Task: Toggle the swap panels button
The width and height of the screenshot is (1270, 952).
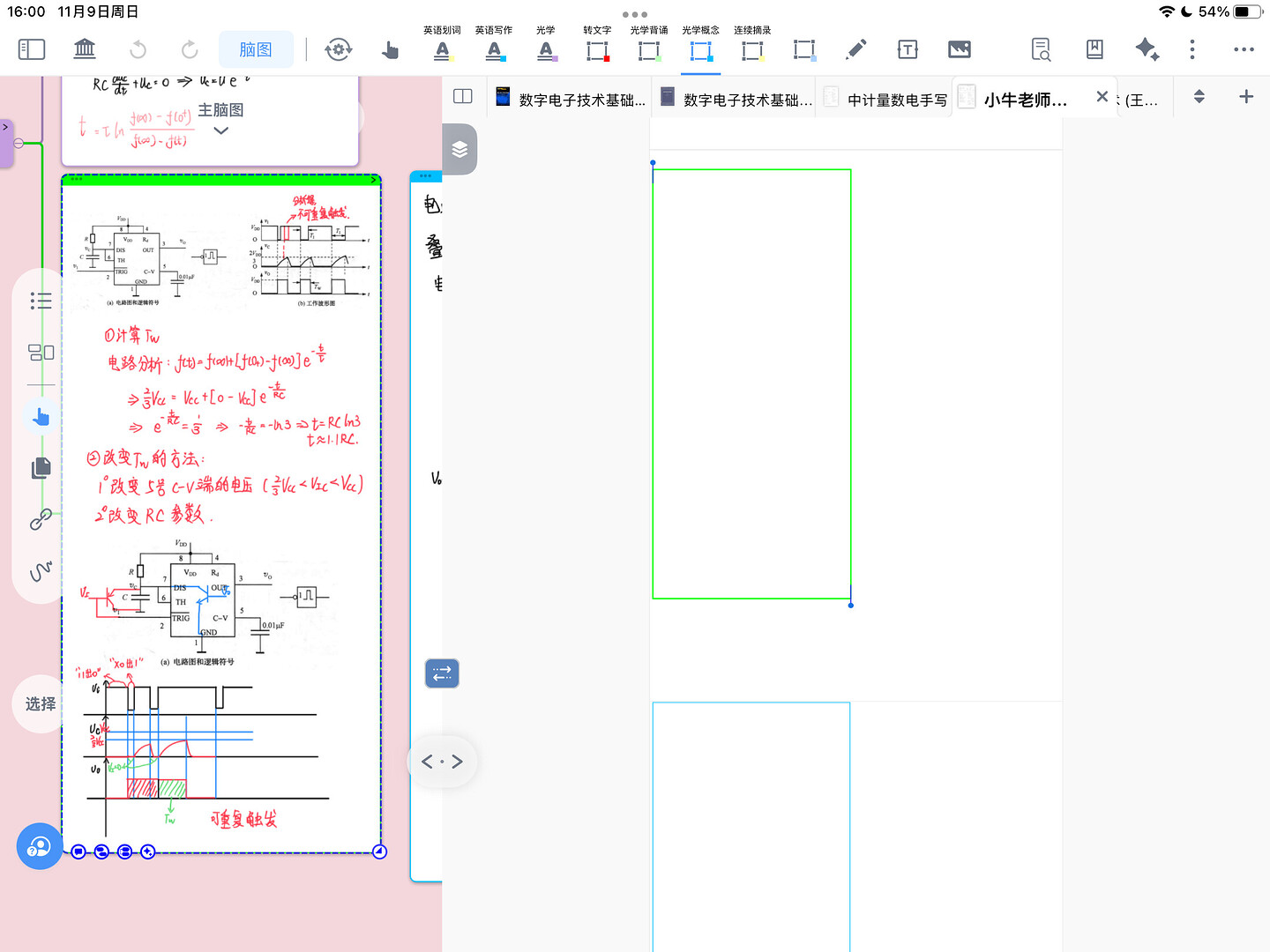Action: [442, 673]
